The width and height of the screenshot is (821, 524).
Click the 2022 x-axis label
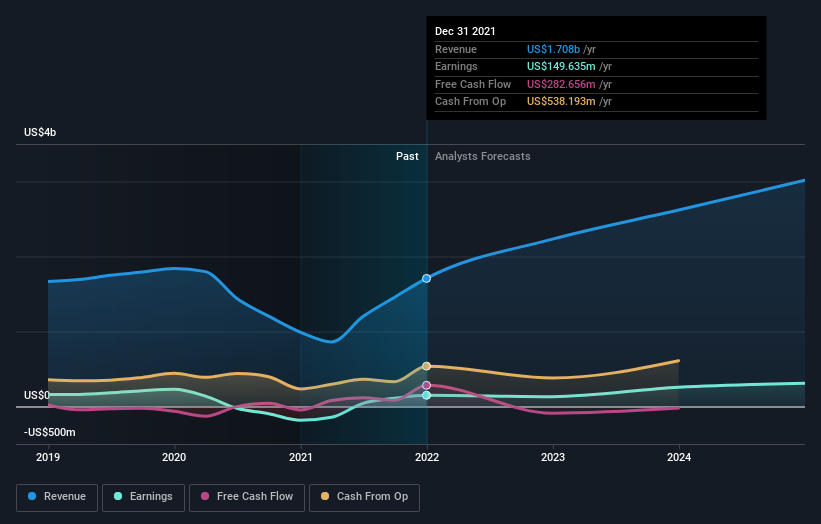[x=427, y=458]
